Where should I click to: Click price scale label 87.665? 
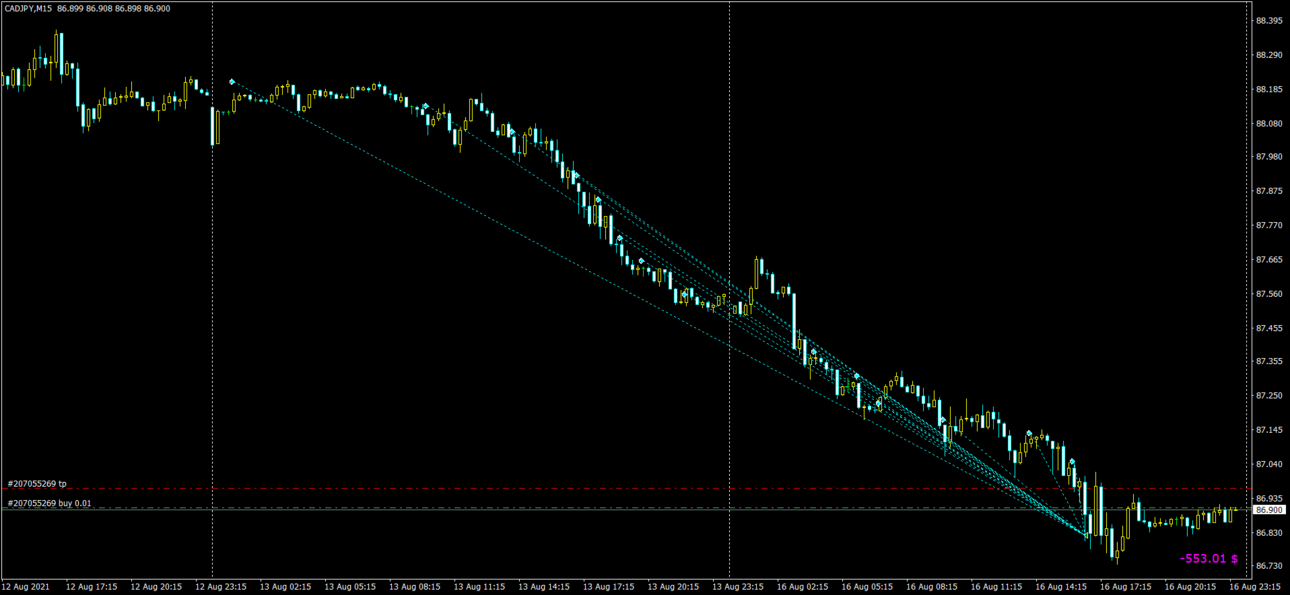click(1269, 260)
